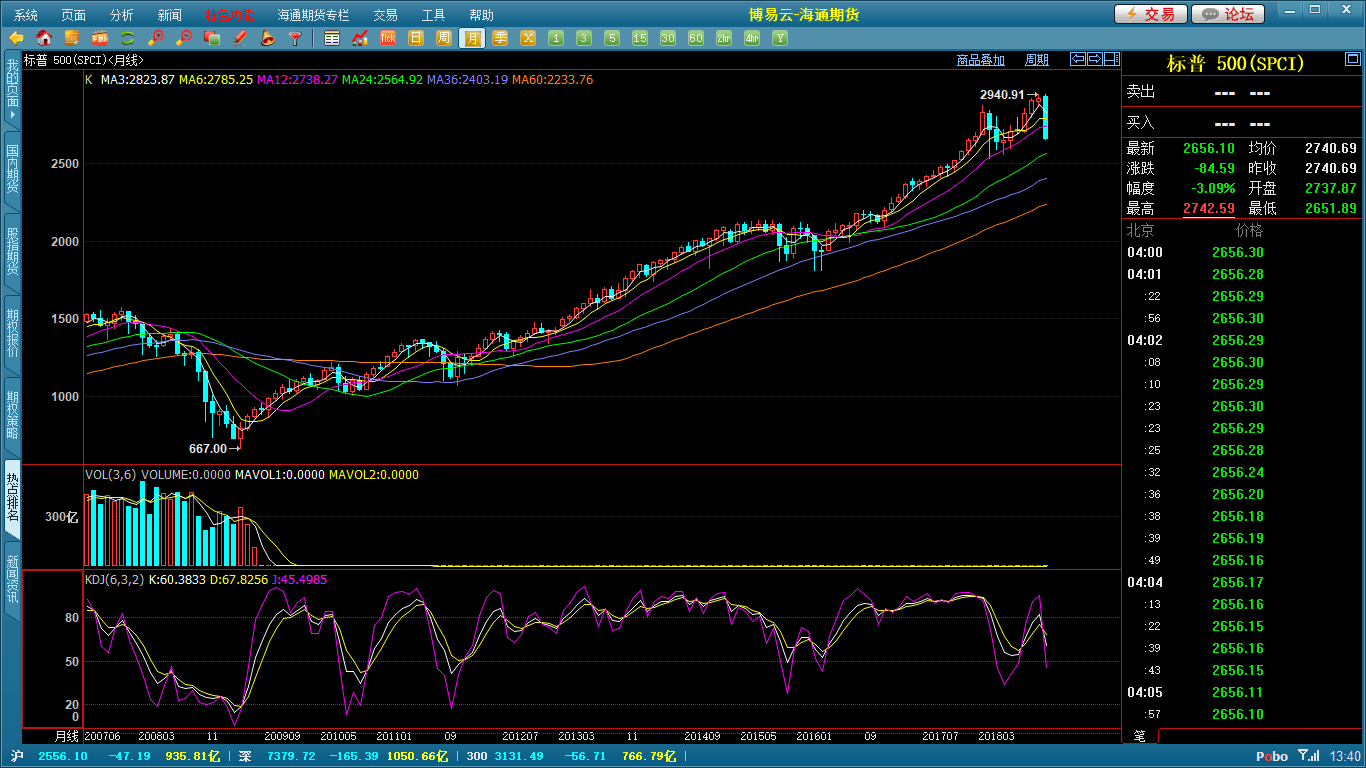This screenshot has height=768, width=1366.
Task: Open the funnel filter icon
Action: (x=296, y=38)
